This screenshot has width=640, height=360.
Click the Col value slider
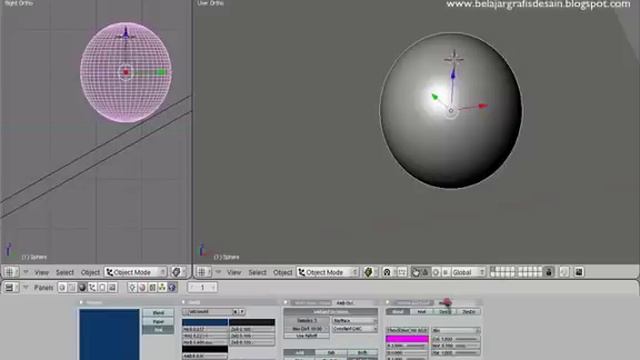pyautogui.click(x=456, y=339)
